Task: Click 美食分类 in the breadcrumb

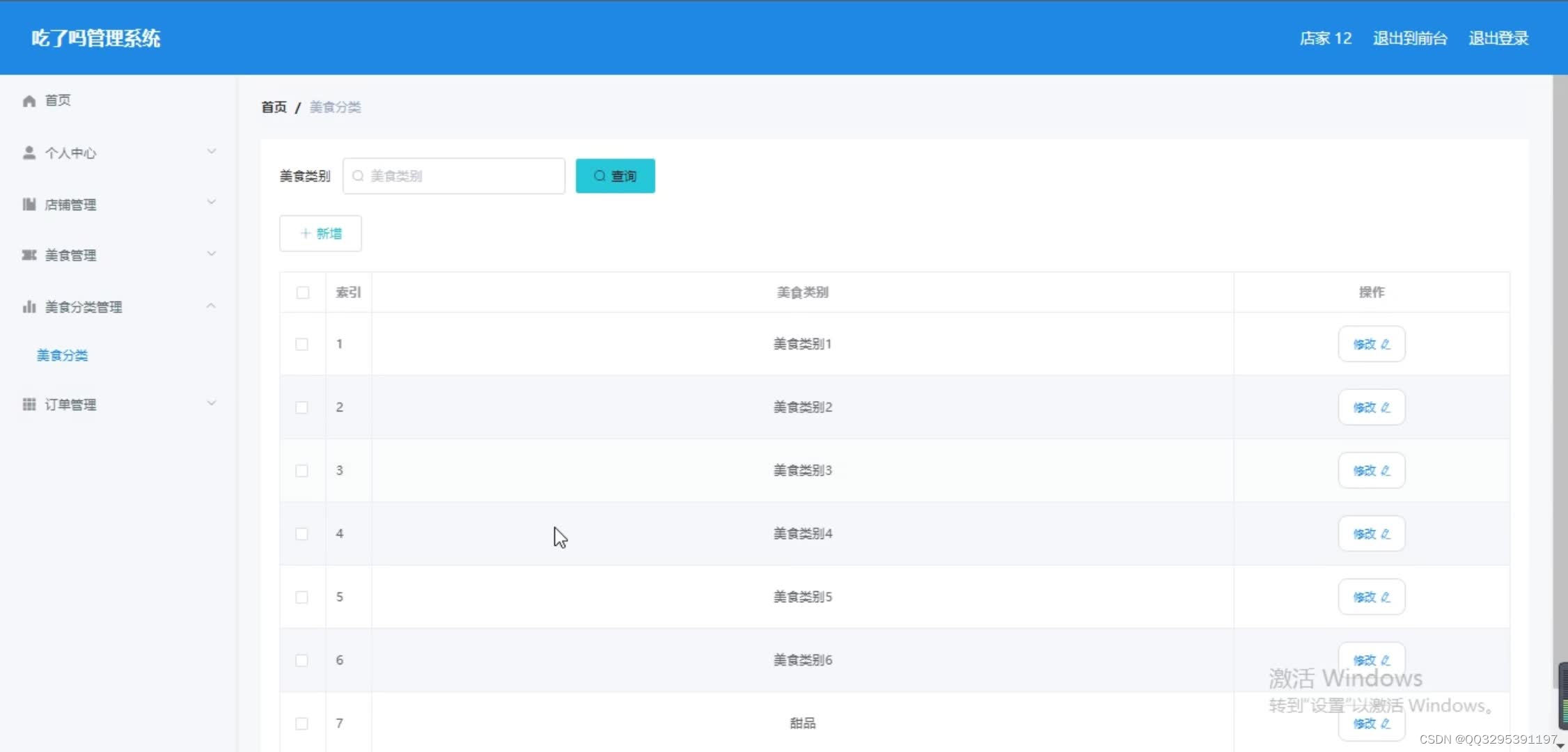Action: click(336, 107)
